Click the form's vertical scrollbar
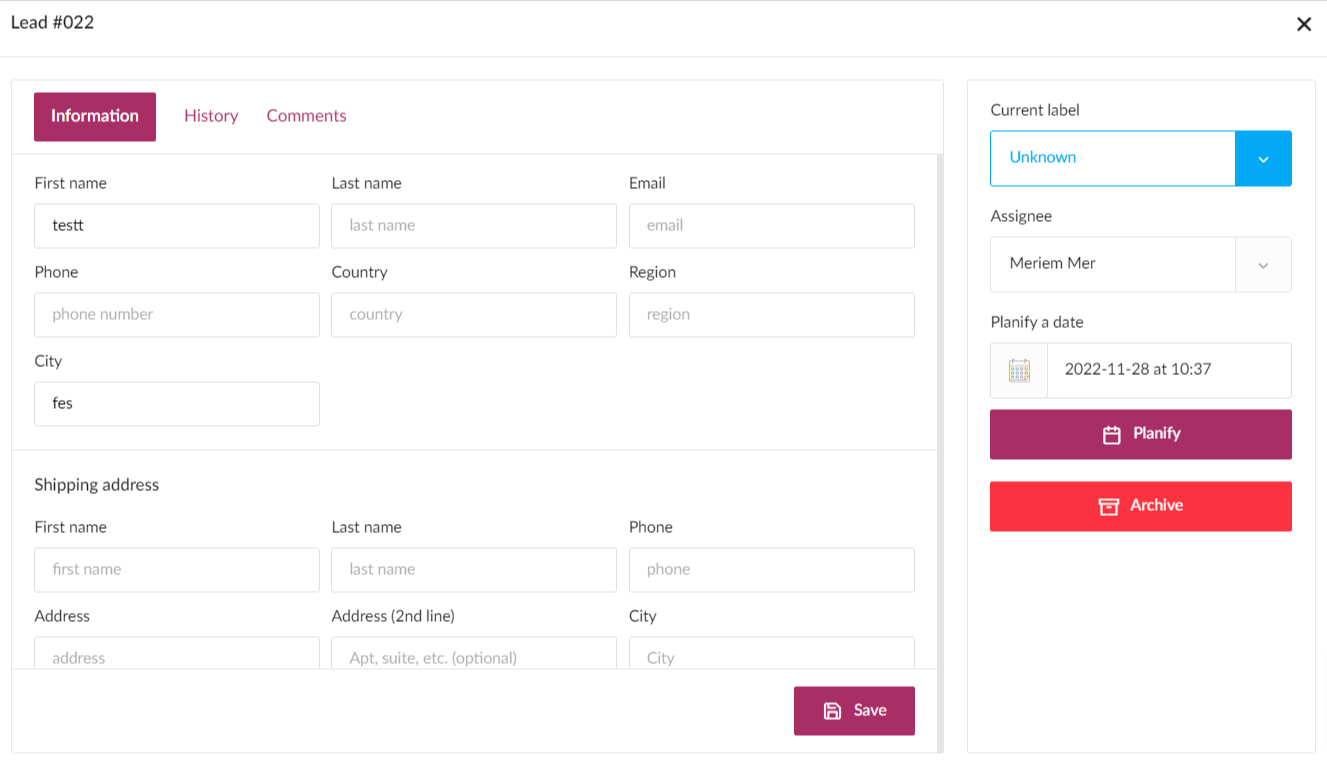 tap(939, 400)
